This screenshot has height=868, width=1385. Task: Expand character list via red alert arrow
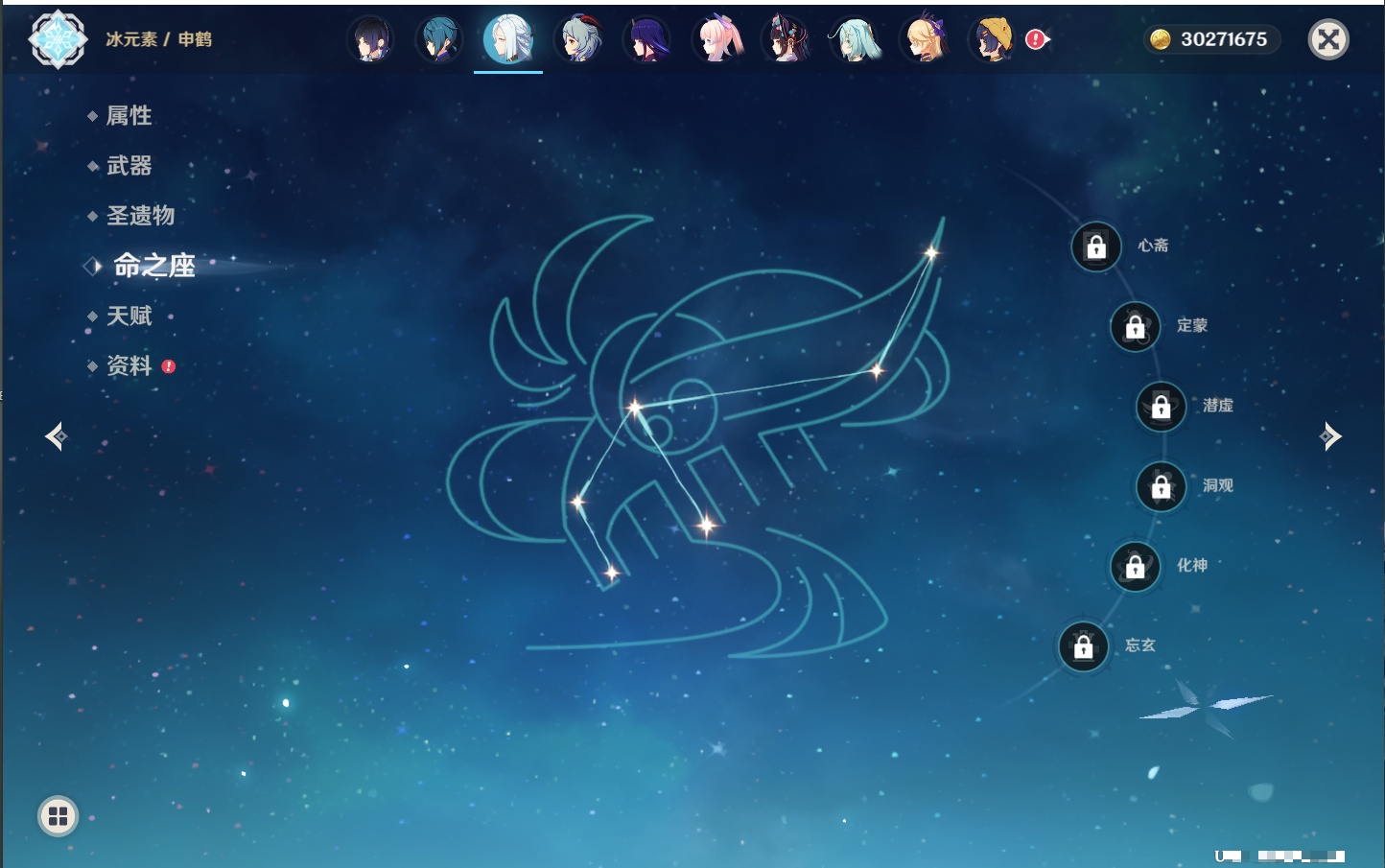pyautogui.click(x=1038, y=39)
